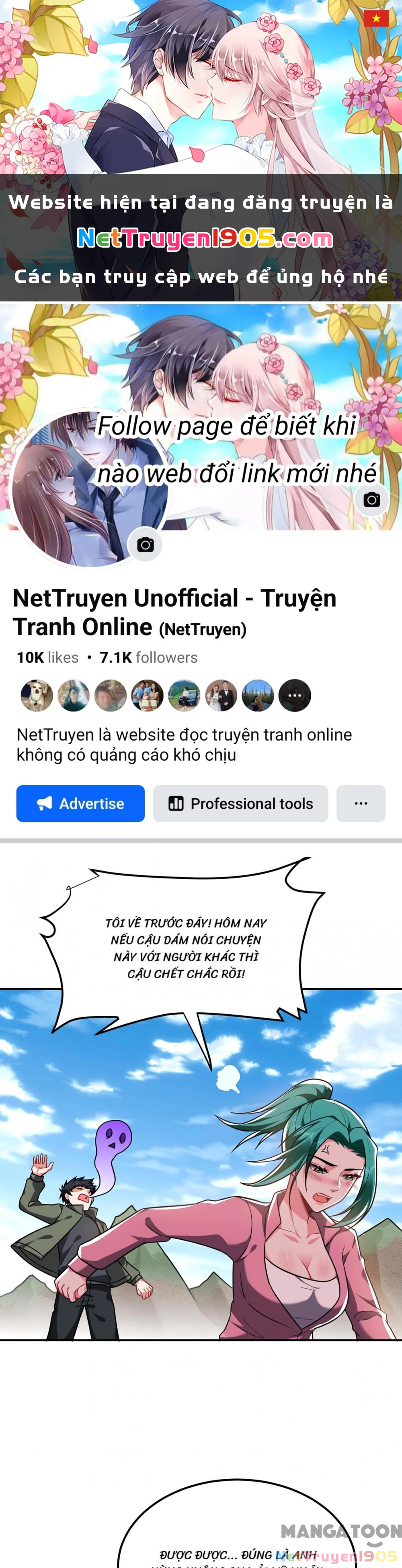View the 10K likes count

(x=47, y=657)
